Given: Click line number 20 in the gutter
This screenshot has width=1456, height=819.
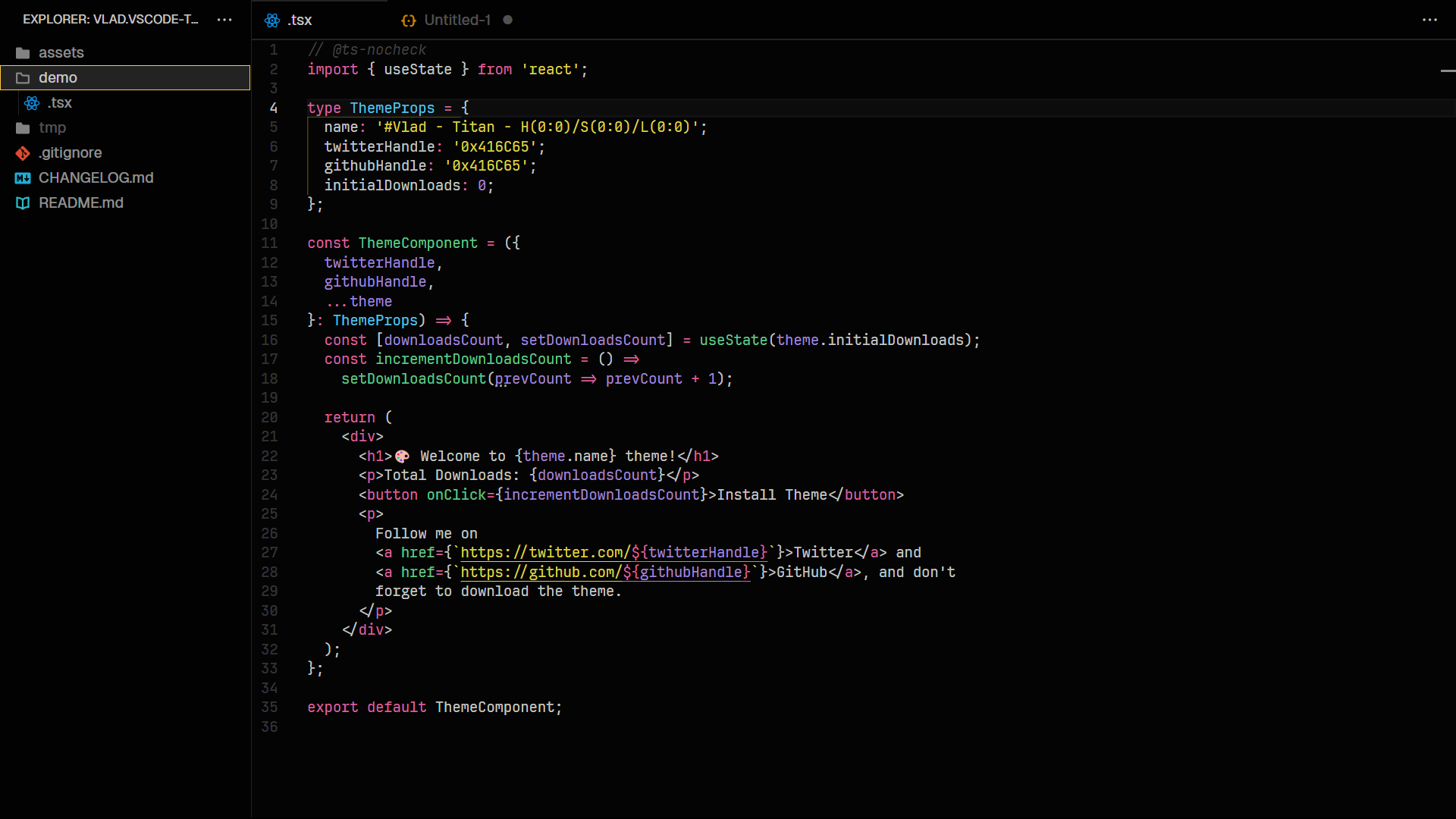Looking at the screenshot, I should pyautogui.click(x=269, y=418).
